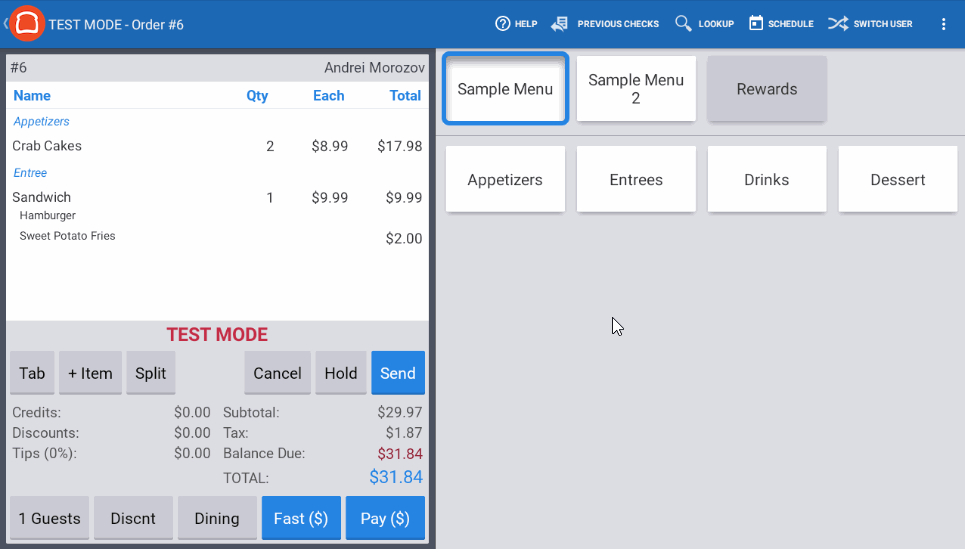Open the Entrees menu group
Viewport: 965px width, 549px height.
636,179
